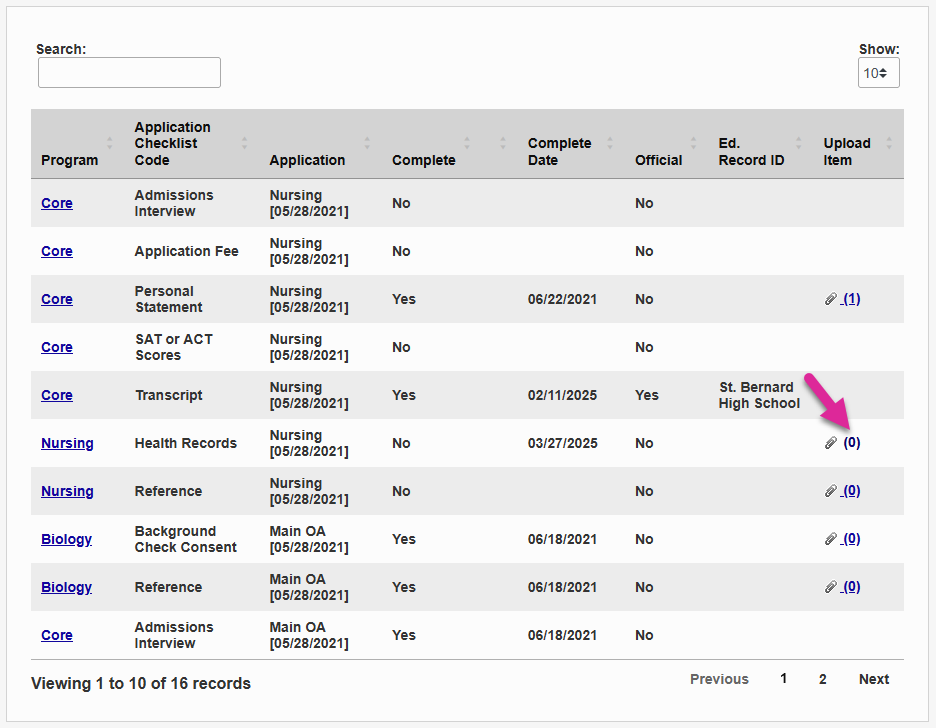The height and width of the screenshot is (728, 936).
Task: Click the Next pagination button
Action: (x=873, y=679)
